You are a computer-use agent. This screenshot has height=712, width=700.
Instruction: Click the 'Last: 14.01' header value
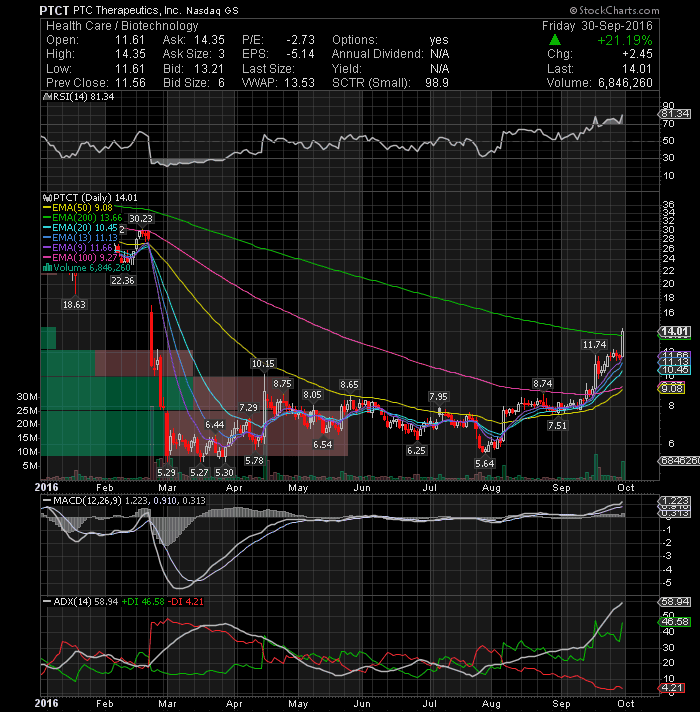(599, 69)
